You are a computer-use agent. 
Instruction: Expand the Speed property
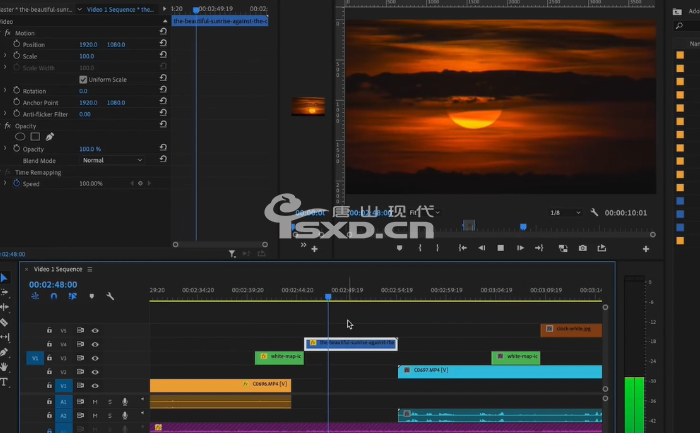point(5,183)
